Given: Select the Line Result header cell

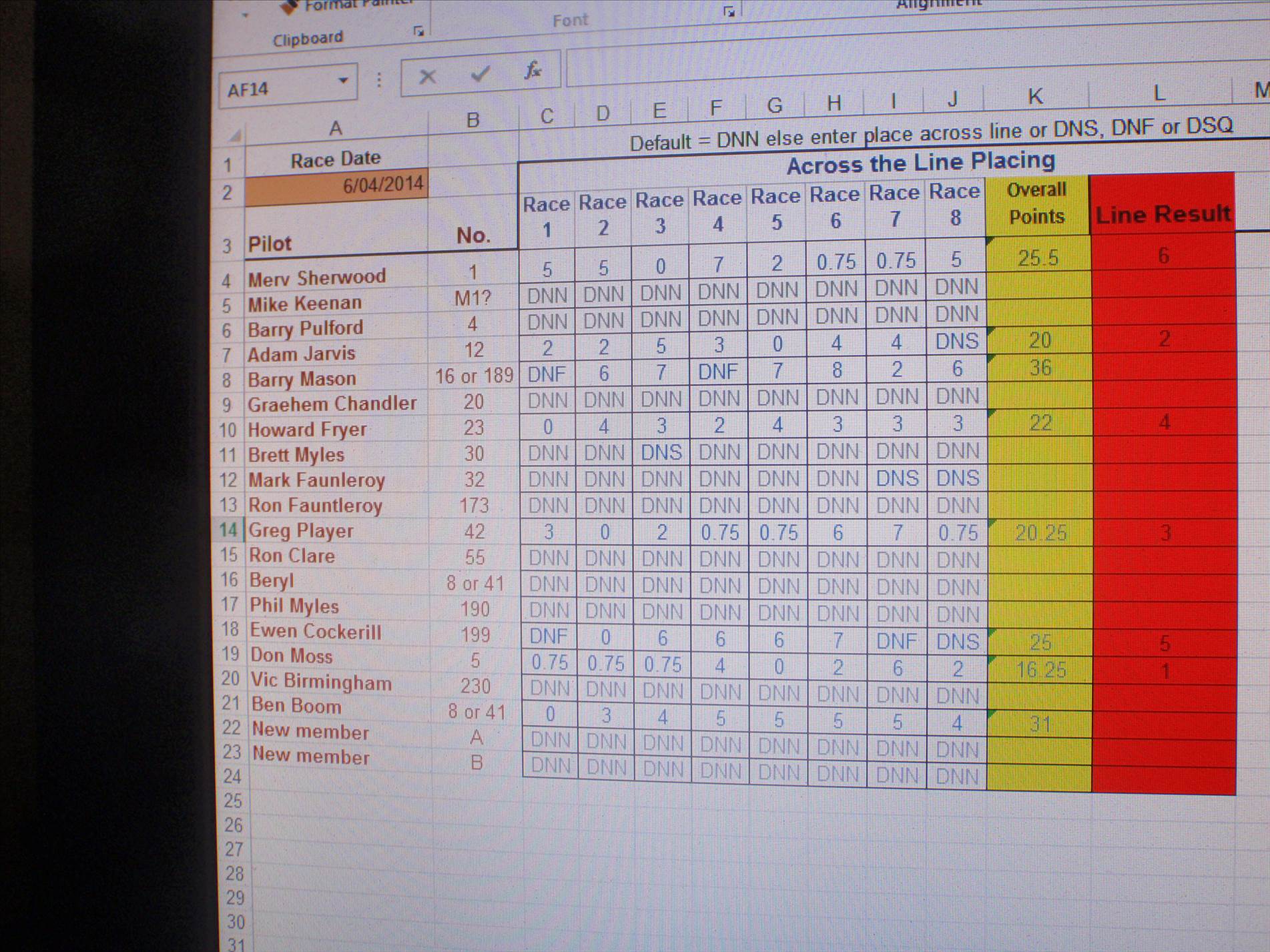Looking at the screenshot, I should [1163, 215].
